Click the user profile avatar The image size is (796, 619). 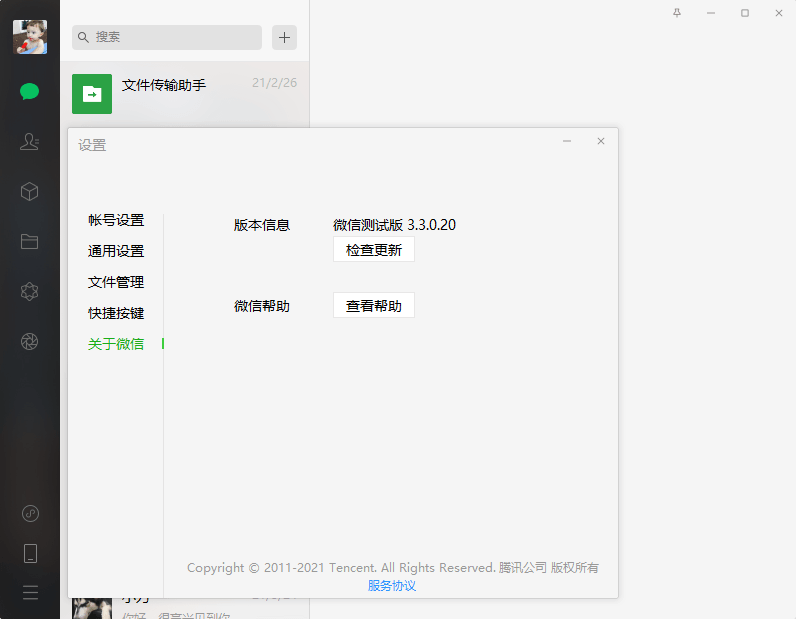30,37
